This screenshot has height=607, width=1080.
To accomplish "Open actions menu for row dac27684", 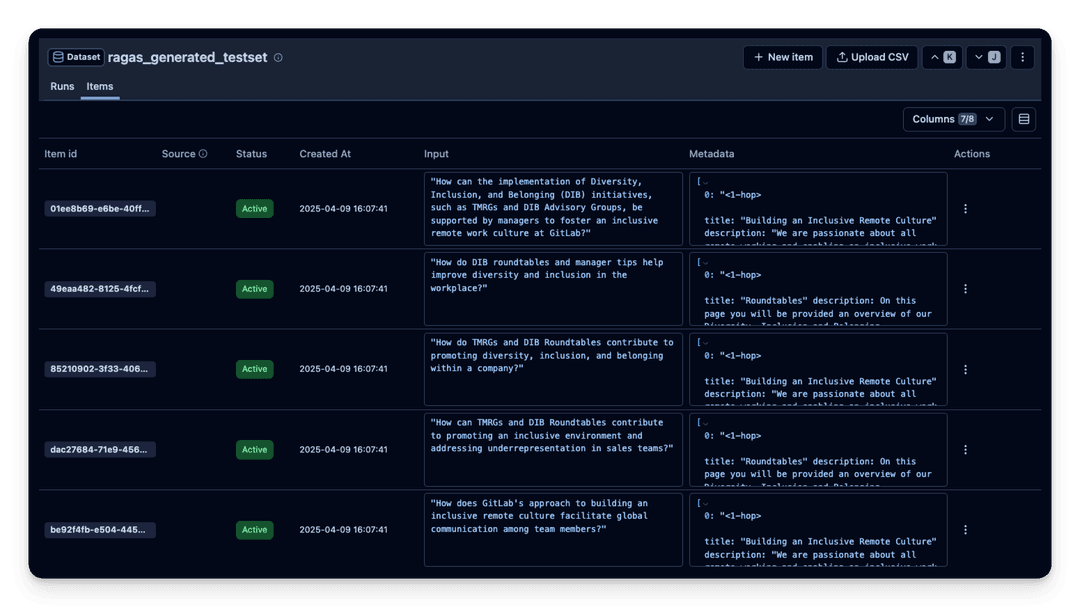I will click(x=965, y=449).
